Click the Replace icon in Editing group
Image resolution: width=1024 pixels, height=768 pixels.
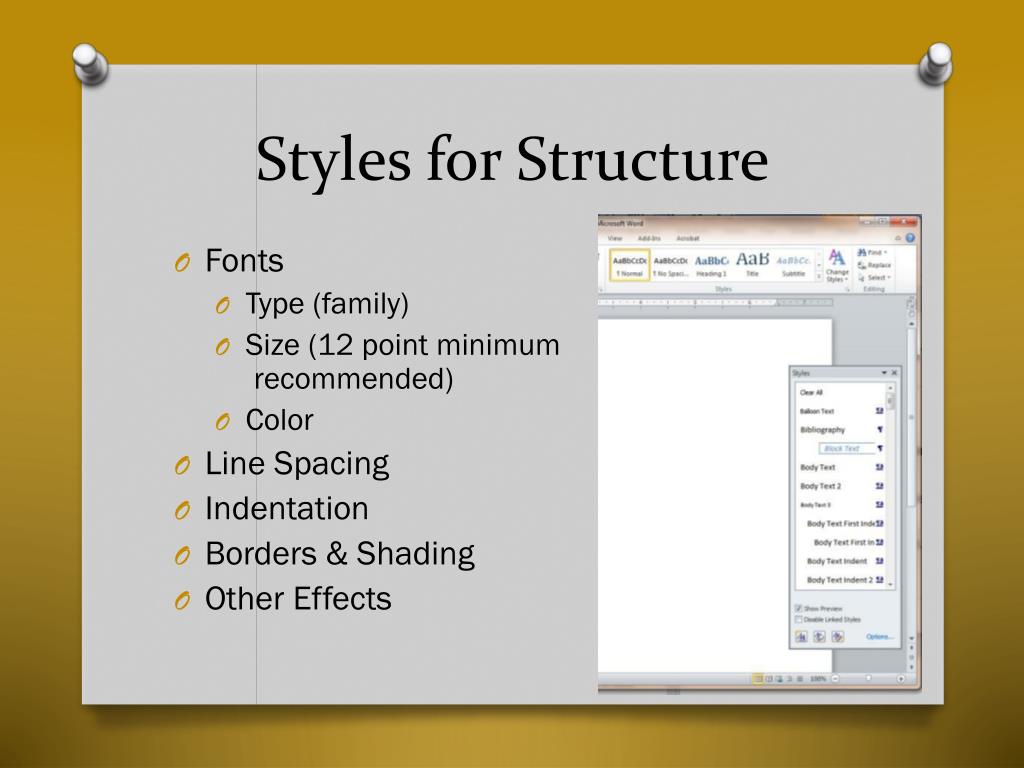point(862,265)
